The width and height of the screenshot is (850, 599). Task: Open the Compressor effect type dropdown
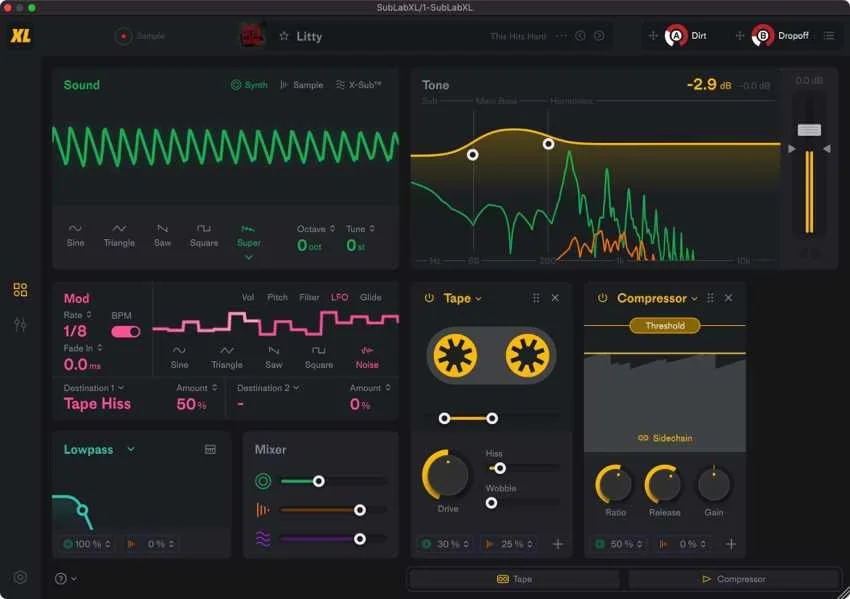pyautogui.click(x=657, y=298)
